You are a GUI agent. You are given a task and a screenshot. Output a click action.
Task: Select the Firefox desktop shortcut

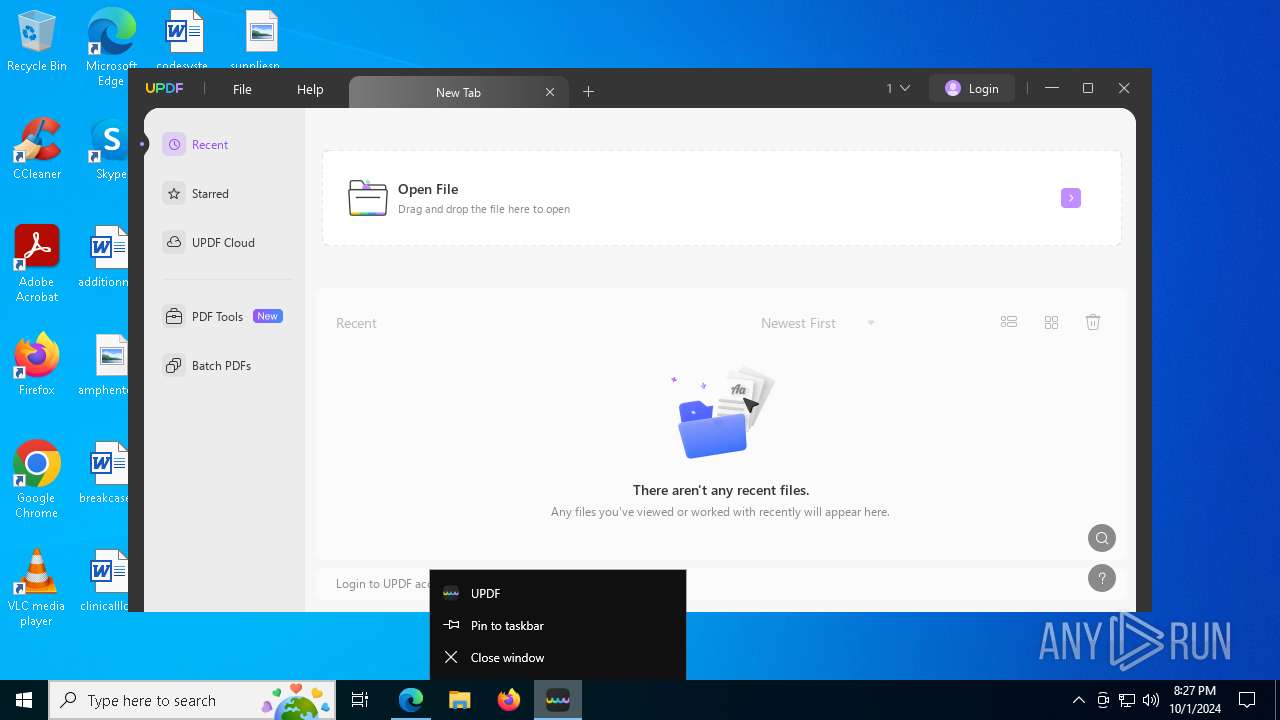point(37,365)
